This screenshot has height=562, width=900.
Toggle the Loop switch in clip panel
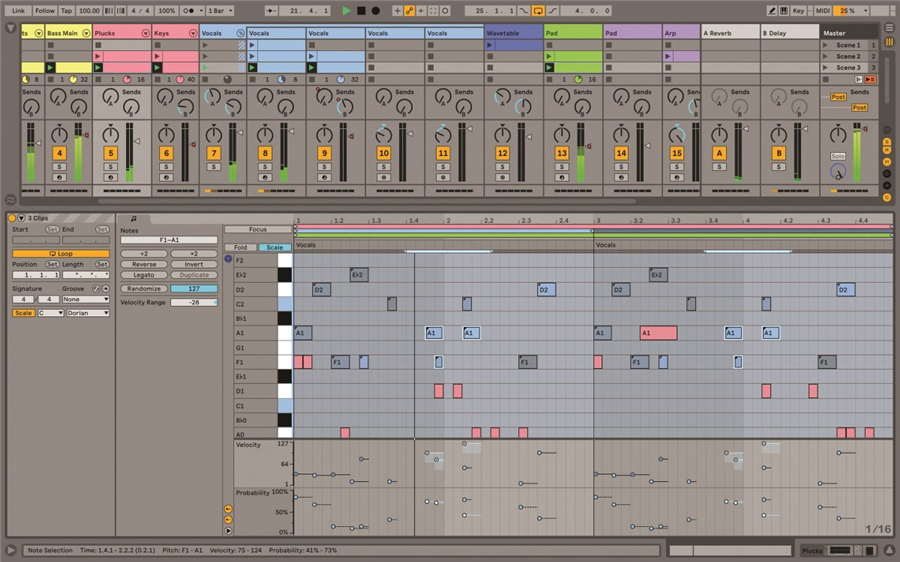61,253
